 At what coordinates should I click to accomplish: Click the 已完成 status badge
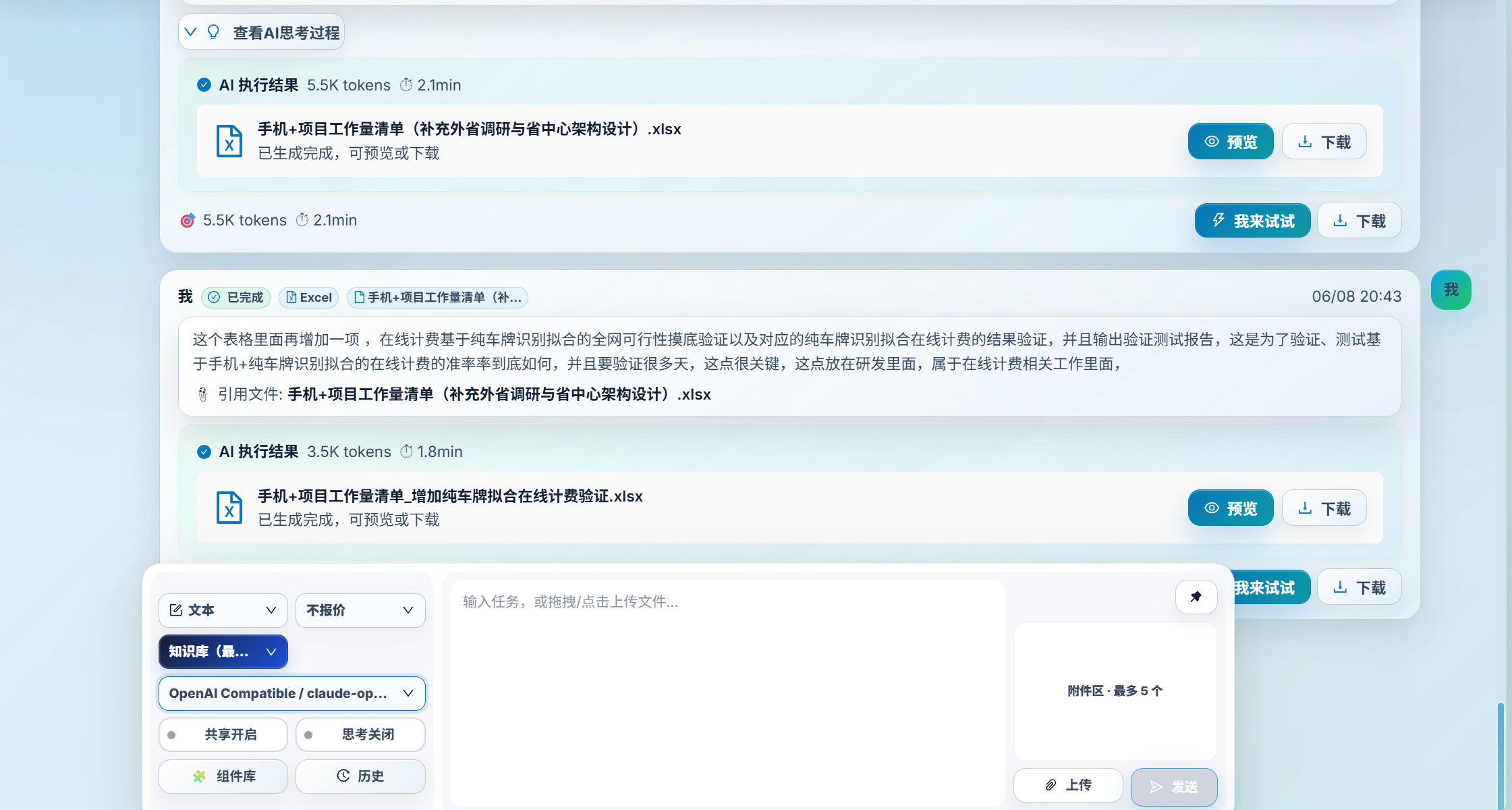point(235,298)
